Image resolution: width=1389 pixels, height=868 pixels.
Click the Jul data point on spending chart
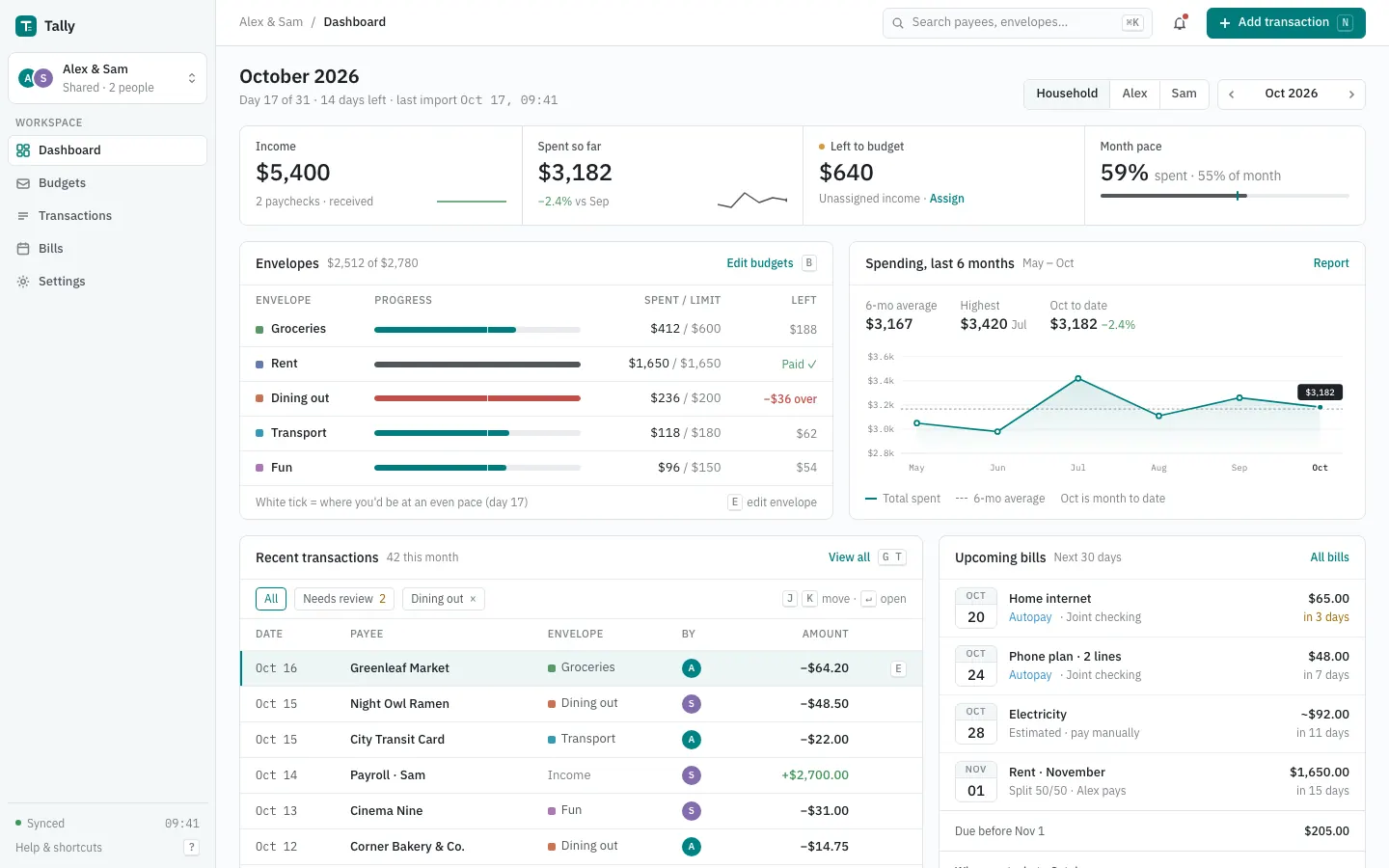[1078, 378]
